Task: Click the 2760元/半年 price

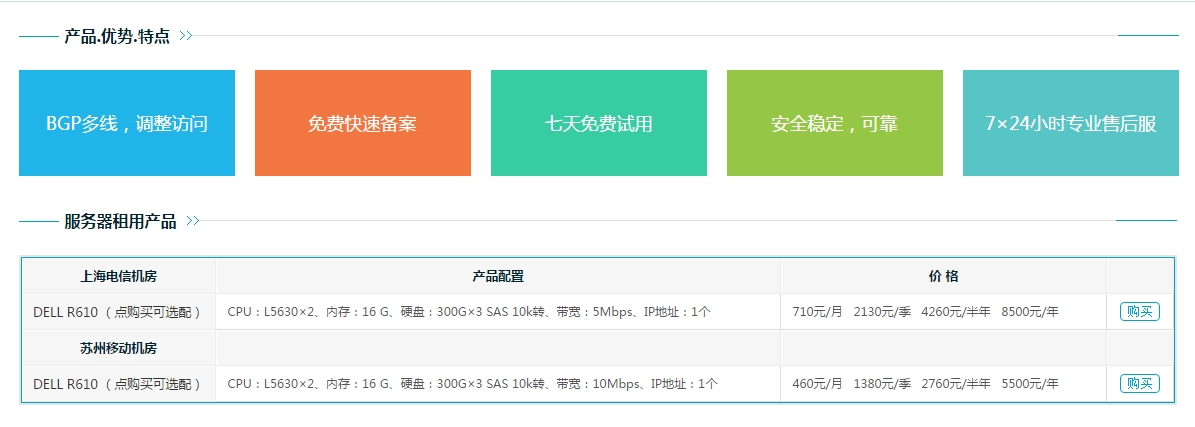Action: point(956,384)
